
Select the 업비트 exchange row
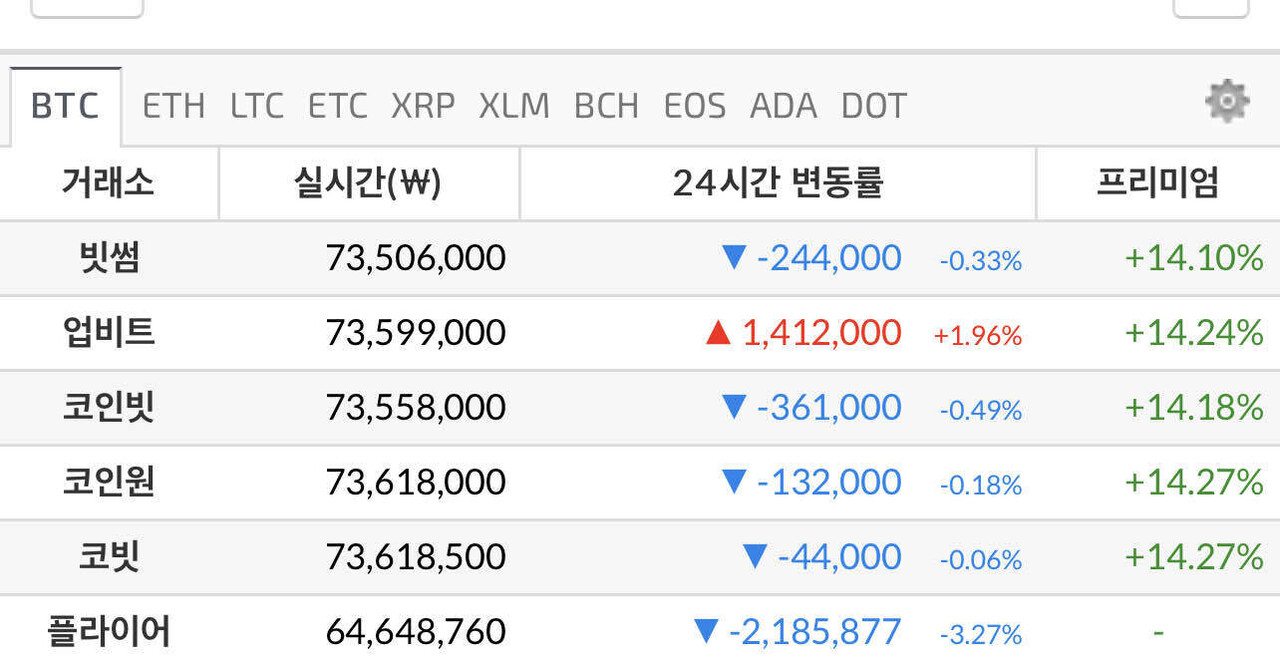point(108,332)
